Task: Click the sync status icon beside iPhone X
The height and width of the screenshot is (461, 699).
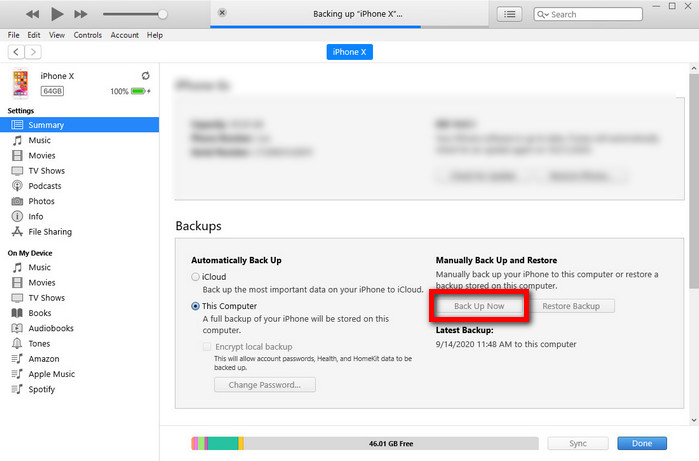Action: click(x=145, y=76)
